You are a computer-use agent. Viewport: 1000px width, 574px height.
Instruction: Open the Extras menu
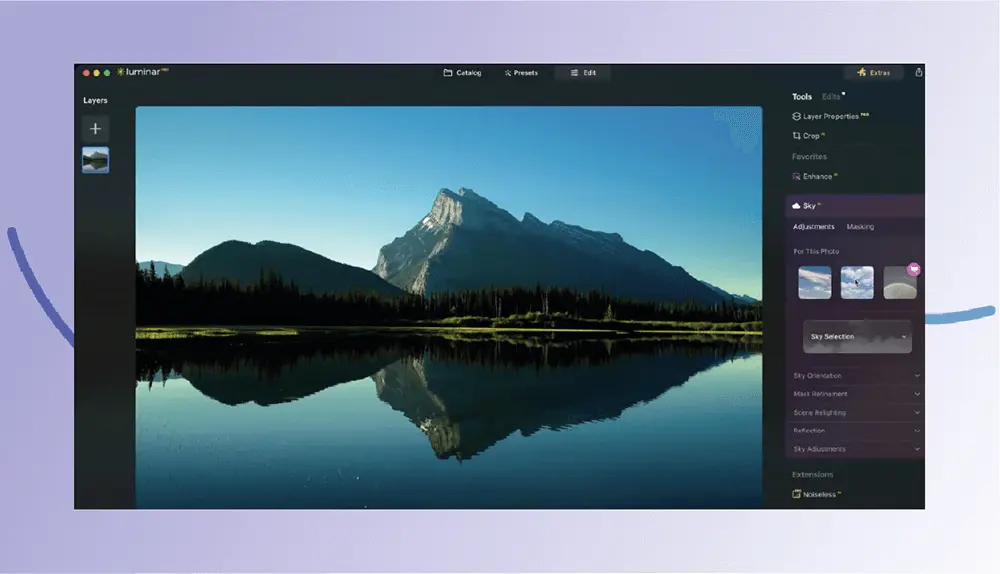[873, 73]
